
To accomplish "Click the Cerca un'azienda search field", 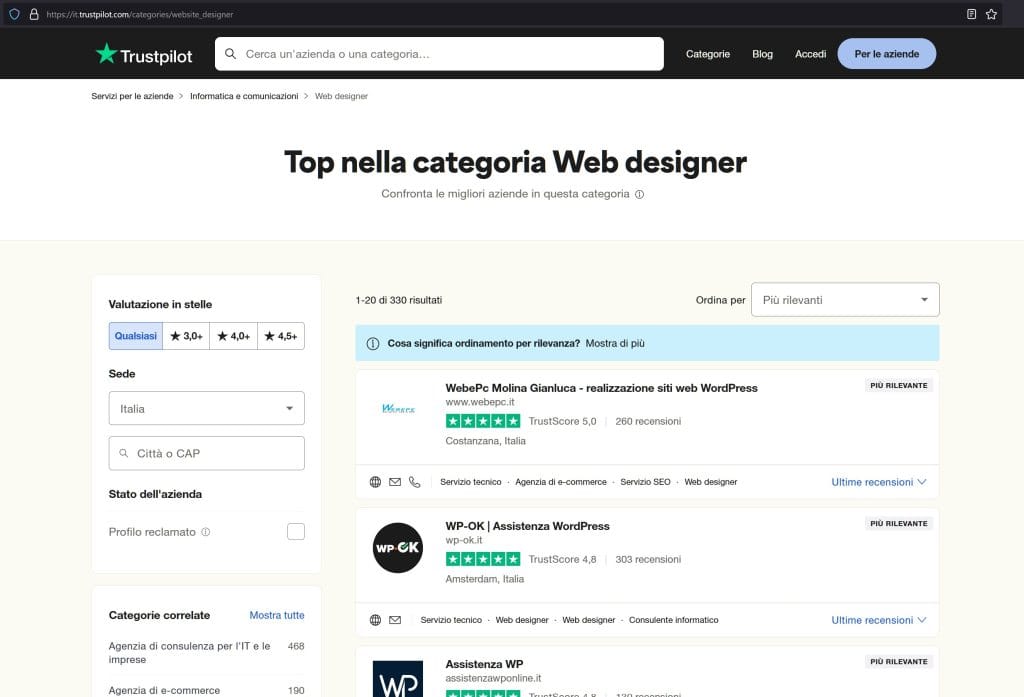I will click(x=440, y=54).
